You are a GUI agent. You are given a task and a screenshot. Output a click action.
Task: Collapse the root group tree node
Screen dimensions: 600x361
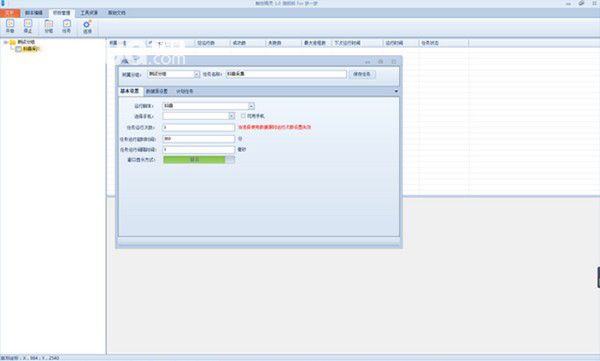(x=5, y=42)
